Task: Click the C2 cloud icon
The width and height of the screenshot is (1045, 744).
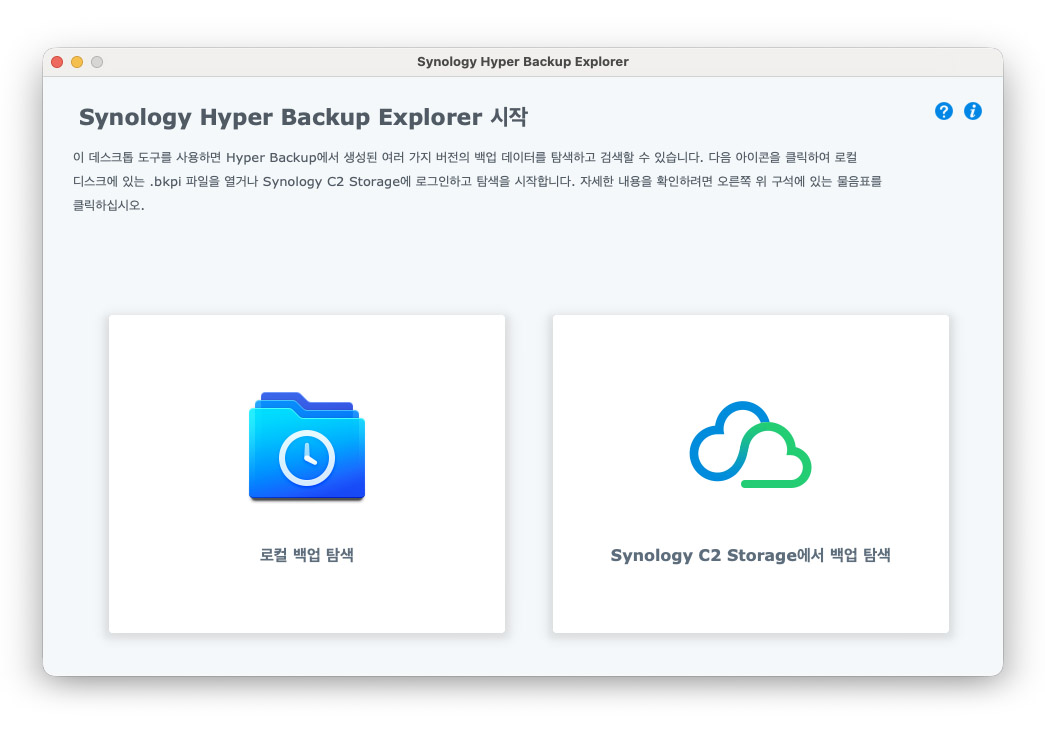Action: tap(750, 445)
